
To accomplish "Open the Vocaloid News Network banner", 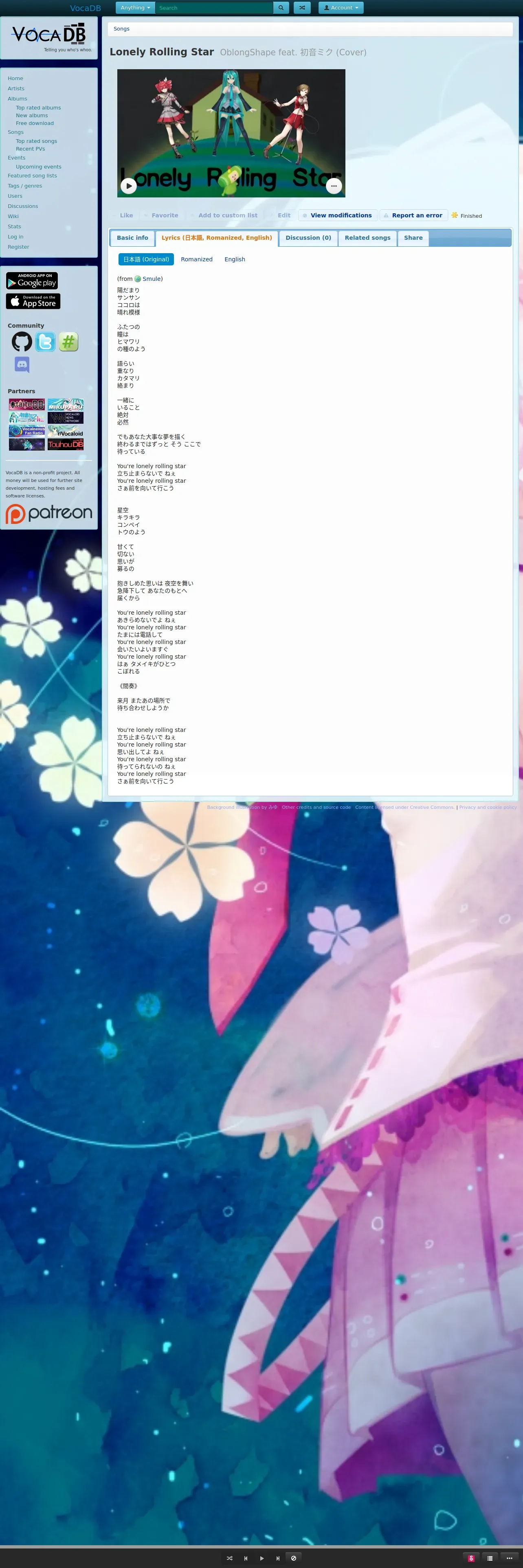I will pyautogui.click(x=66, y=418).
